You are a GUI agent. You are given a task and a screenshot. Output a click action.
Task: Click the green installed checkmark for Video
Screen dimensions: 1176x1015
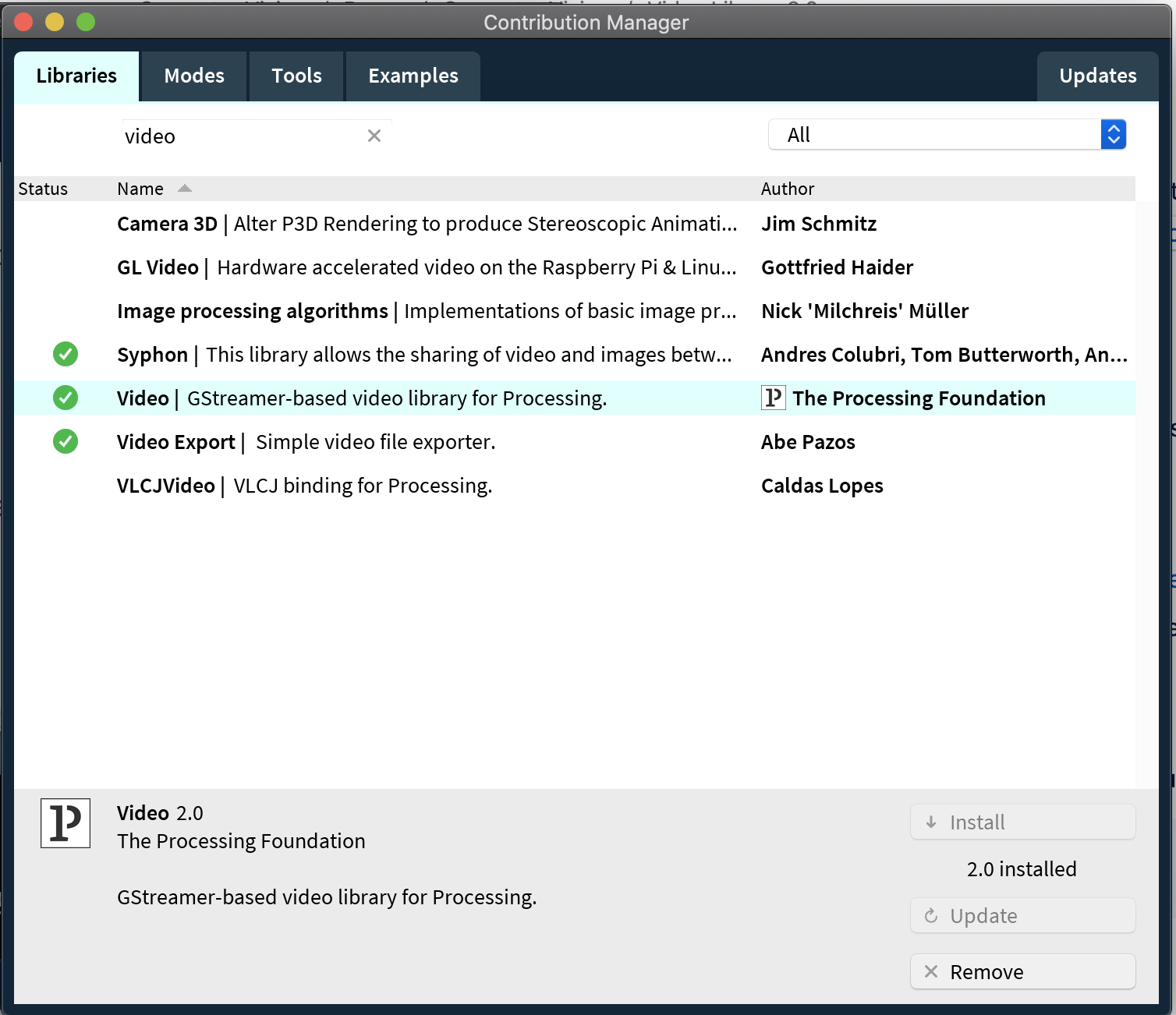click(x=66, y=398)
